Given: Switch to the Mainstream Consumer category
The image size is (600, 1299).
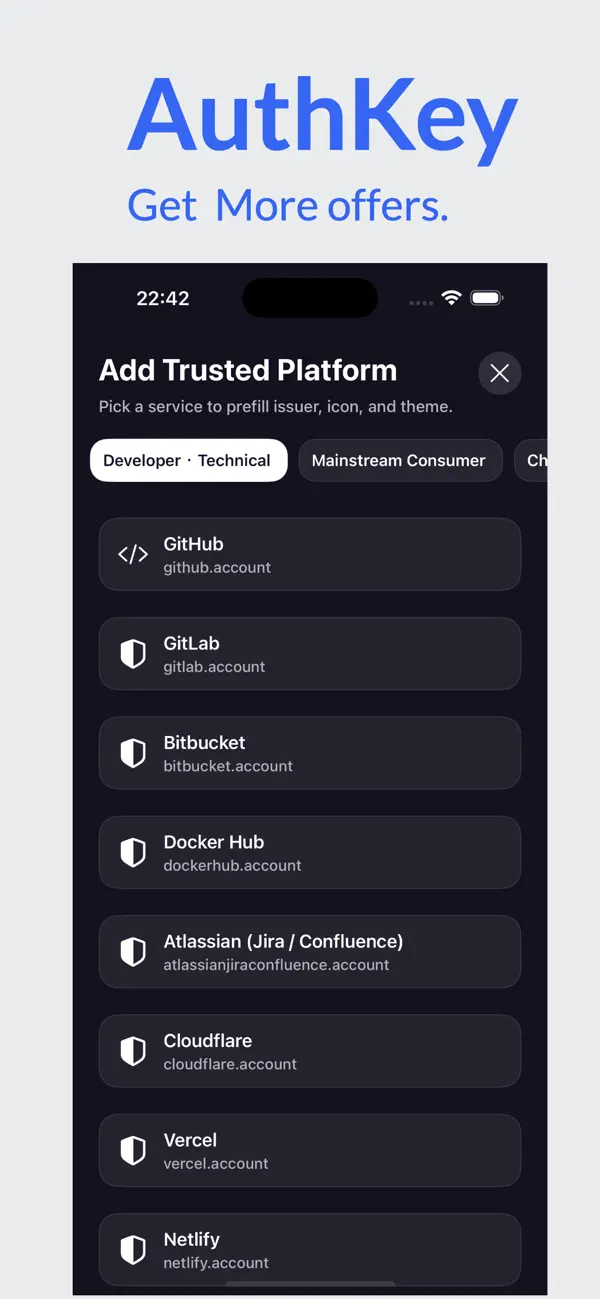Looking at the screenshot, I should coord(400,460).
